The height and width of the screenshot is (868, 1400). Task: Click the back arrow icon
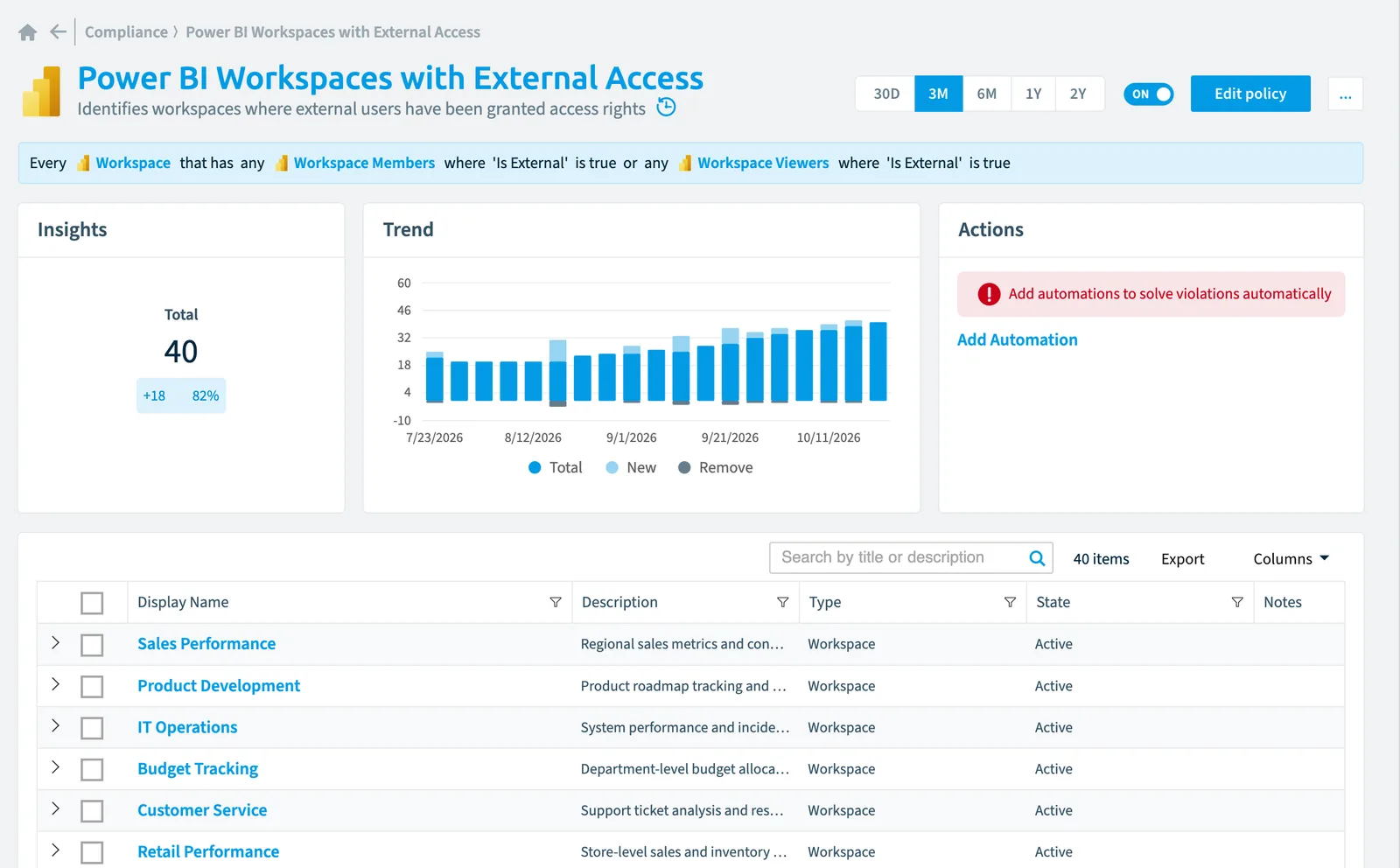coord(59,32)
